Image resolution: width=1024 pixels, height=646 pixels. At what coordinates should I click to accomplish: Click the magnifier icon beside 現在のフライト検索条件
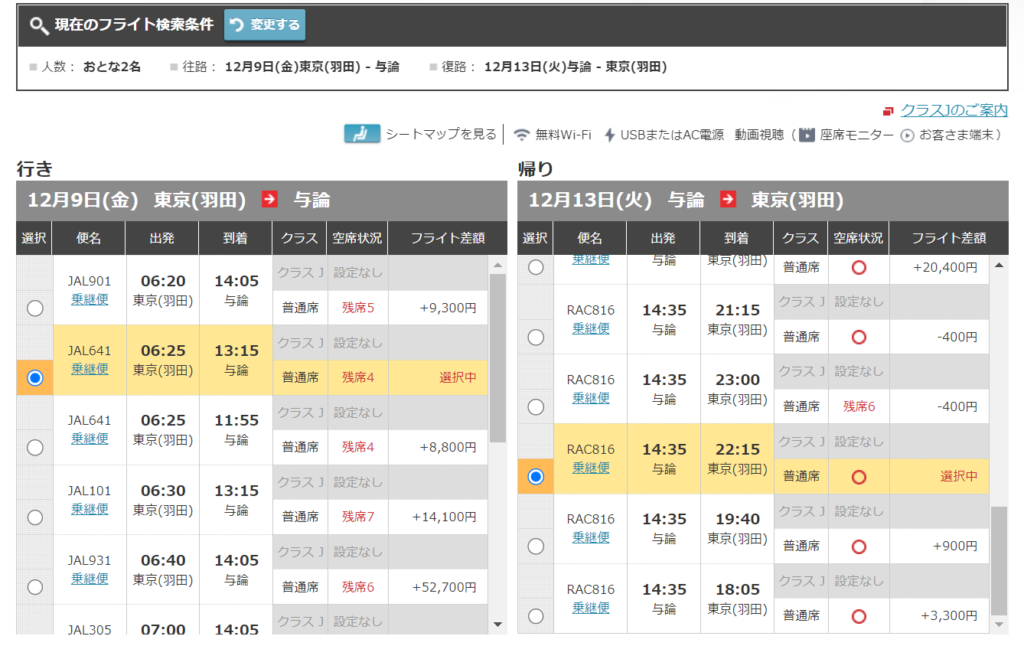pos(39,25)
